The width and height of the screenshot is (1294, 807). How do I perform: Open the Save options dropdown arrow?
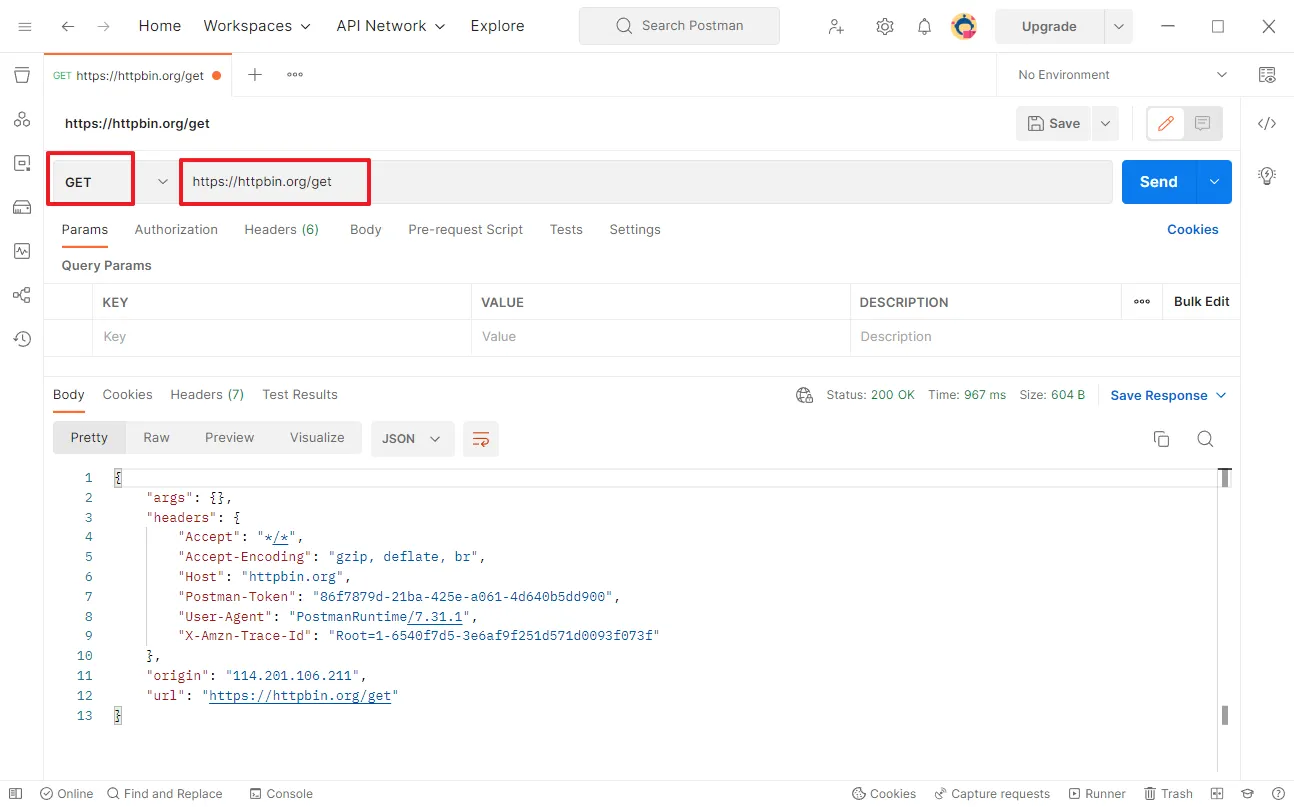coord(1105,124)
